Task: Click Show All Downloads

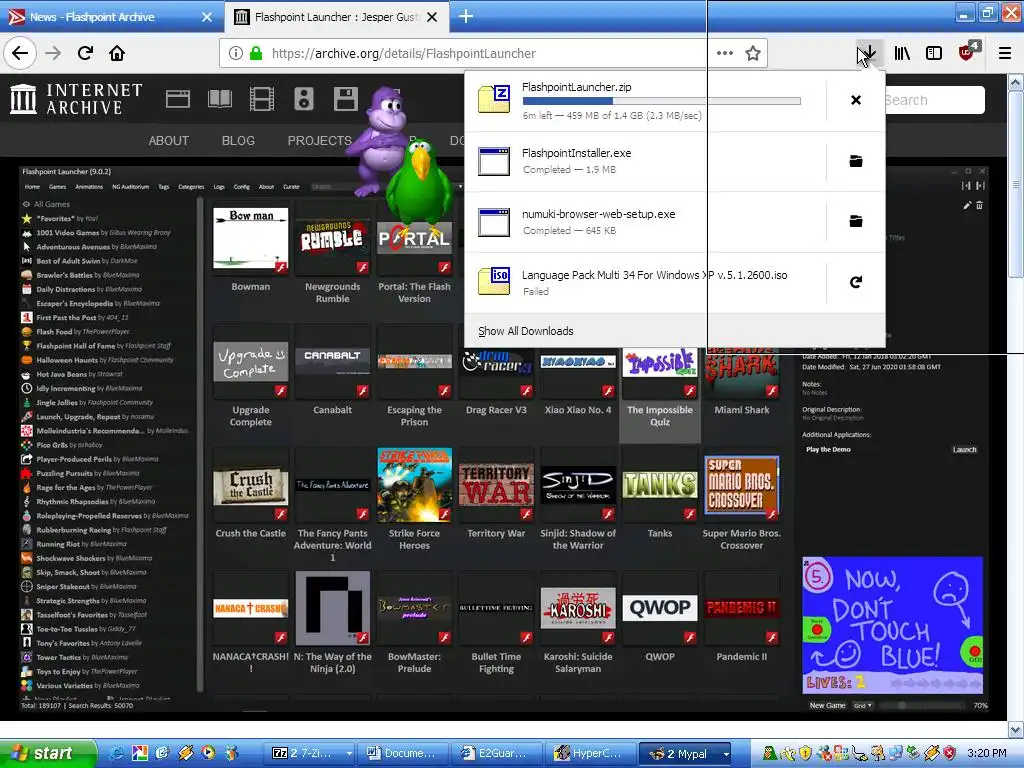Action: (525, 331)
